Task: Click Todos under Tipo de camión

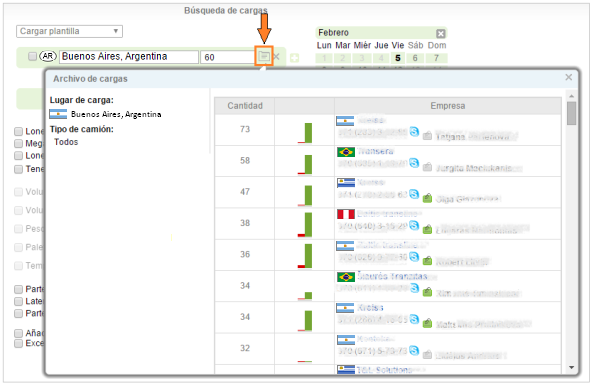Action: coord(66,142)
